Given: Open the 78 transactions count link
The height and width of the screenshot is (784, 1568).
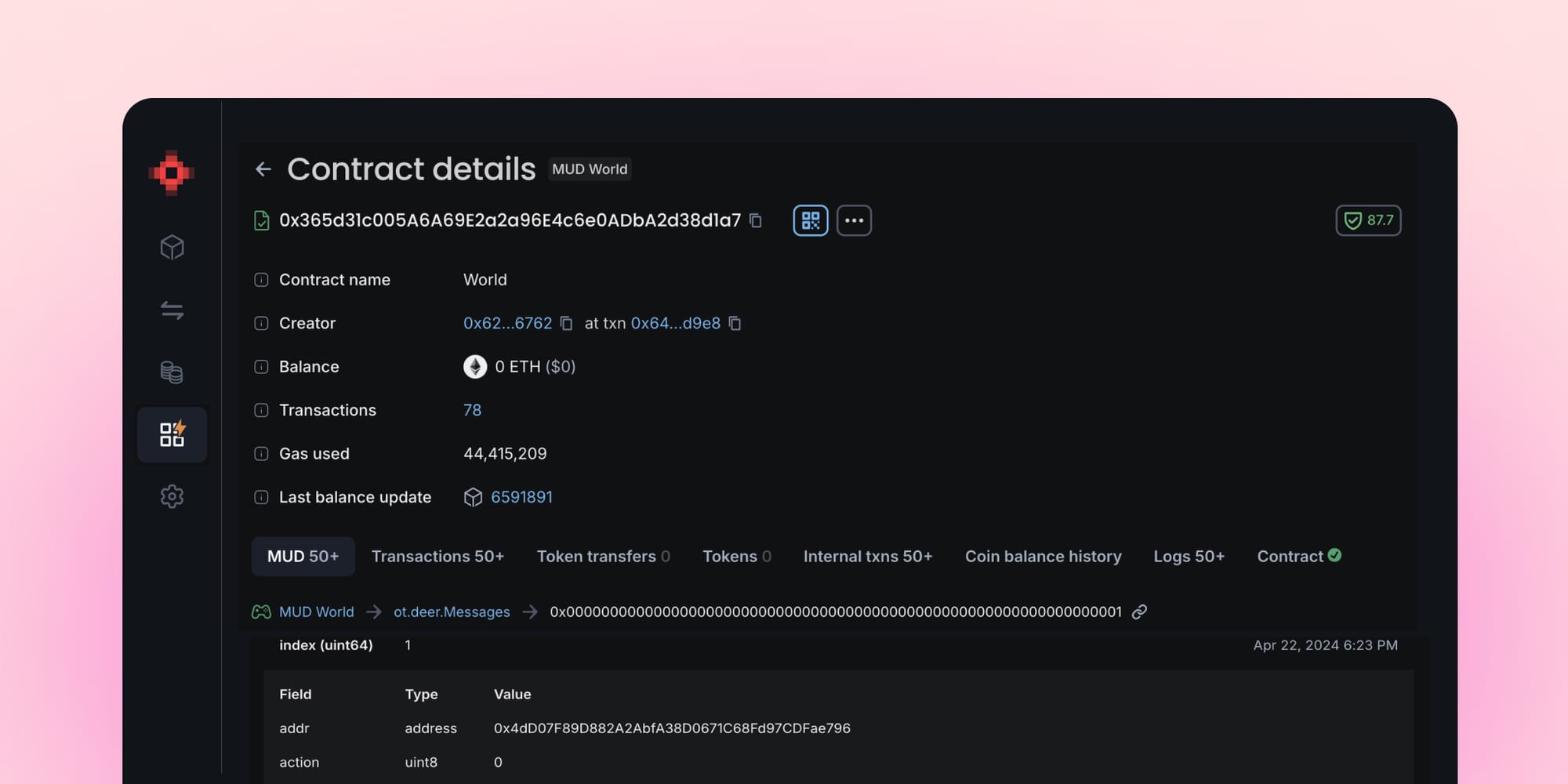Looking at the screenshot, I should click(x=472, y=410).
